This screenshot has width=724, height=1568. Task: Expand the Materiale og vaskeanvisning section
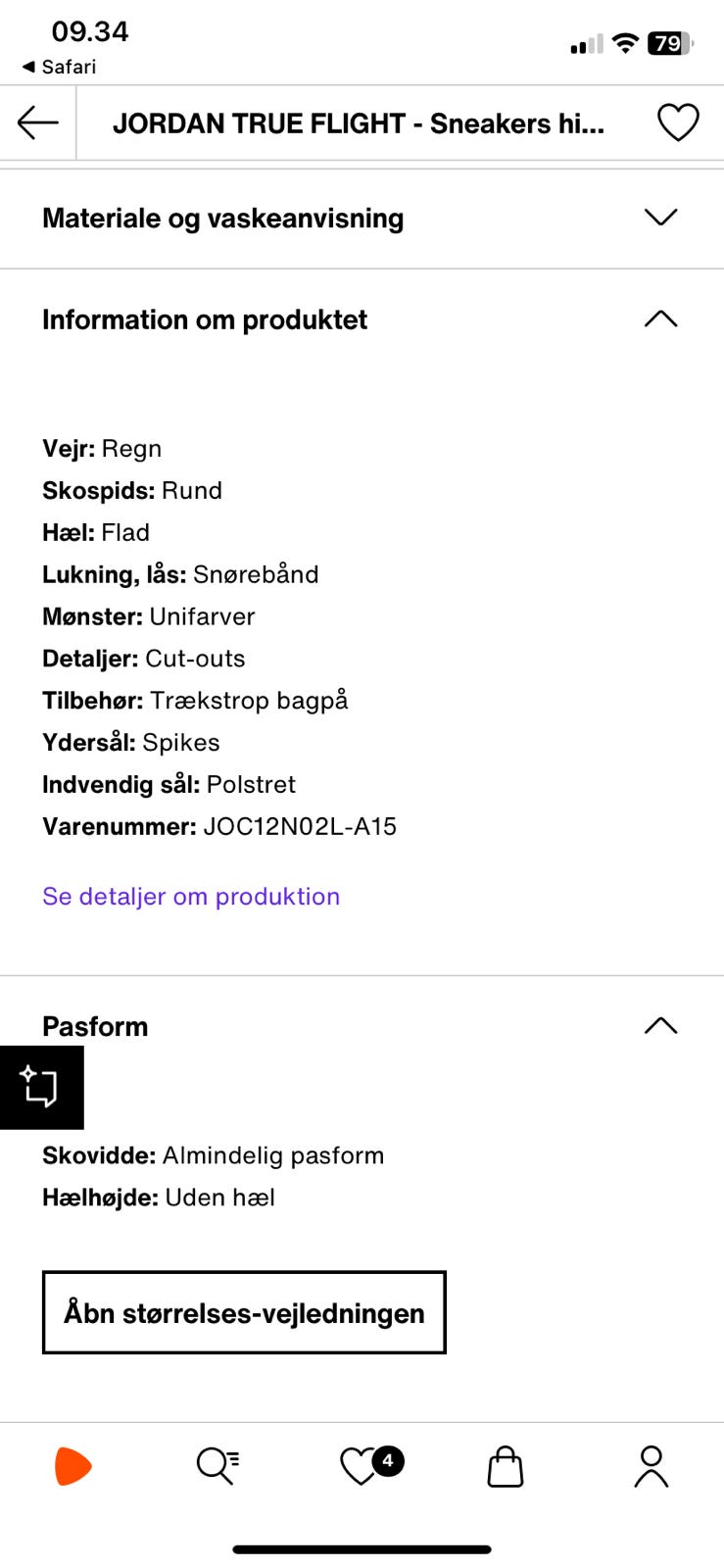pos(660,218)
